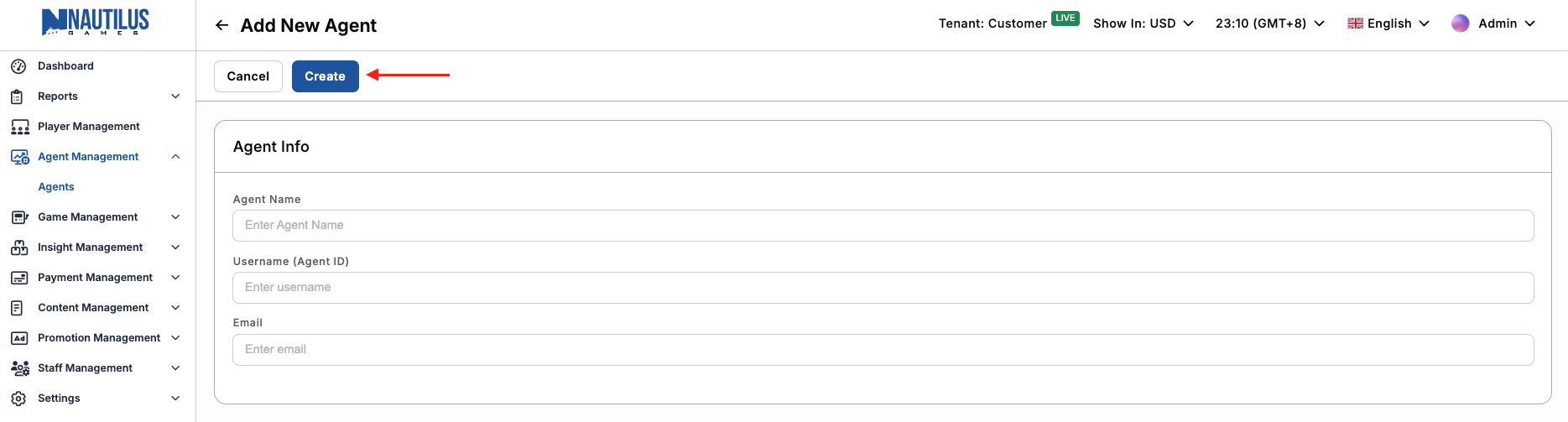The image size is (1568, 422).
Task: Click the Admin avatar circle
Action: [x=1461, y=23]
